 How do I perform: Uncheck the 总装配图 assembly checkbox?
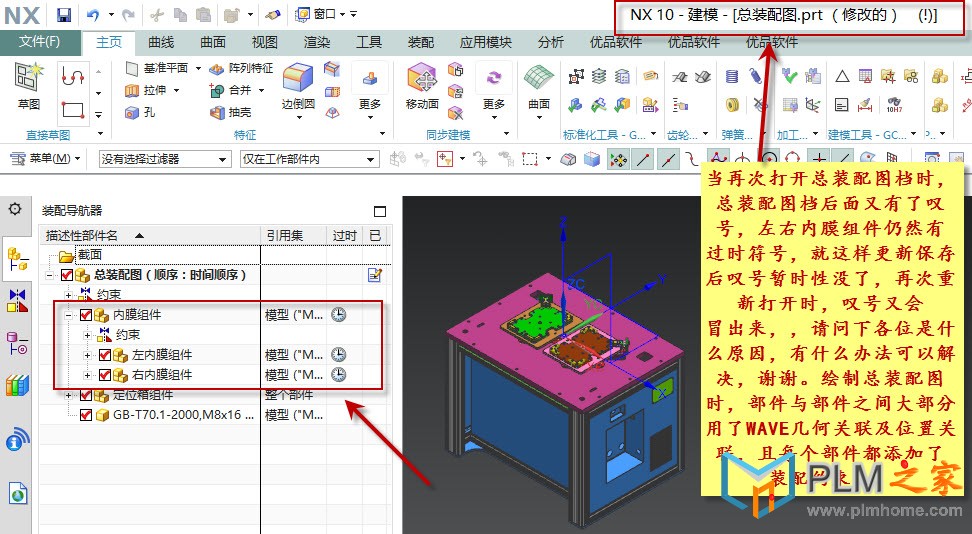[x=67, y=275]
